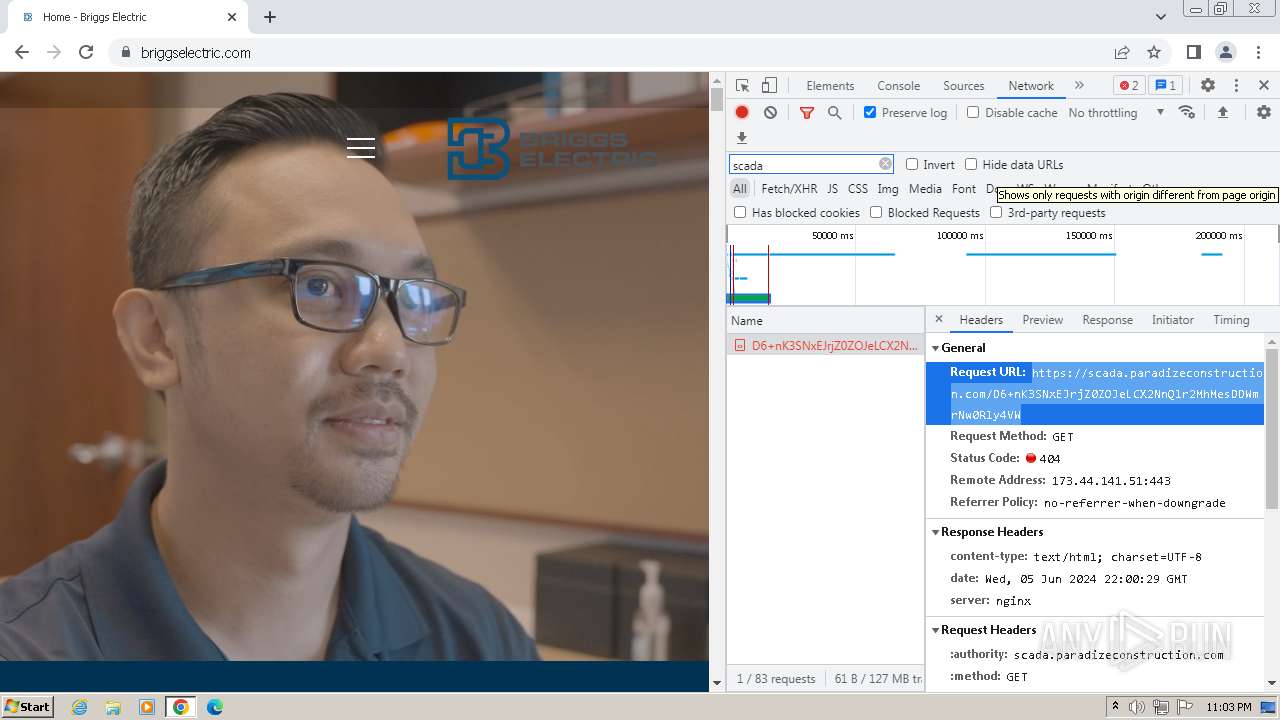
Task: Show the 1 issue message badge
Action: (1164, 86)
